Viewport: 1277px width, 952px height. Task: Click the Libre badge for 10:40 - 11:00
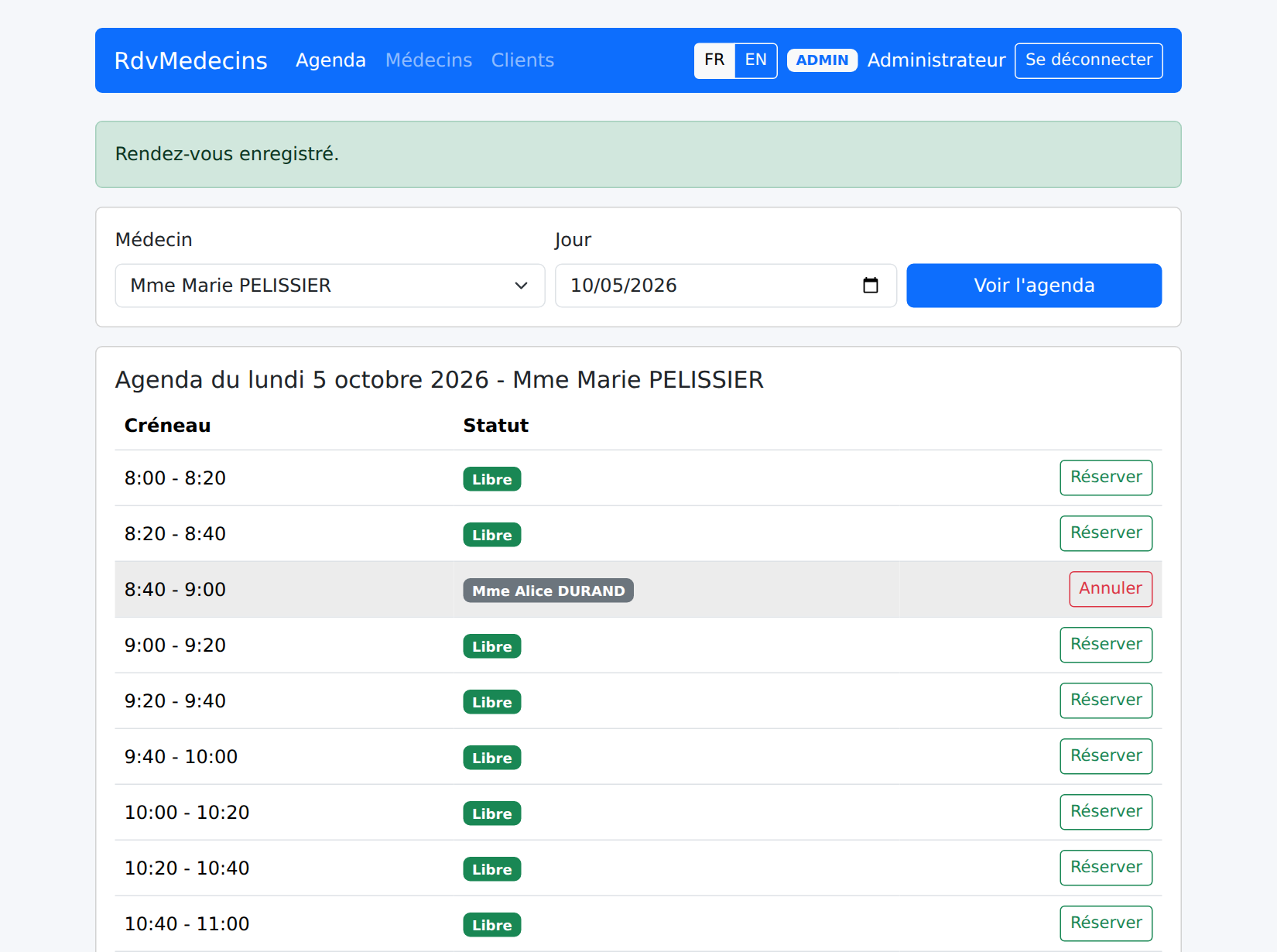[x=492, y=925]
